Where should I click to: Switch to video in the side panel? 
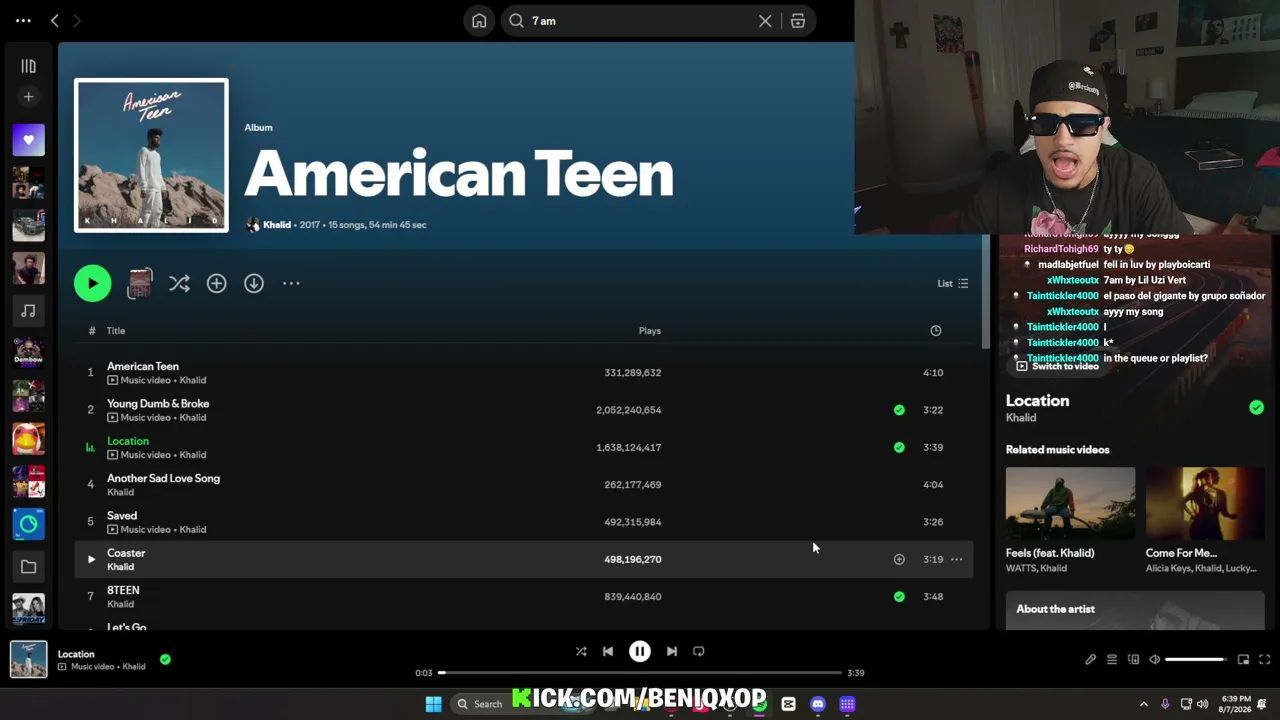1057,366
